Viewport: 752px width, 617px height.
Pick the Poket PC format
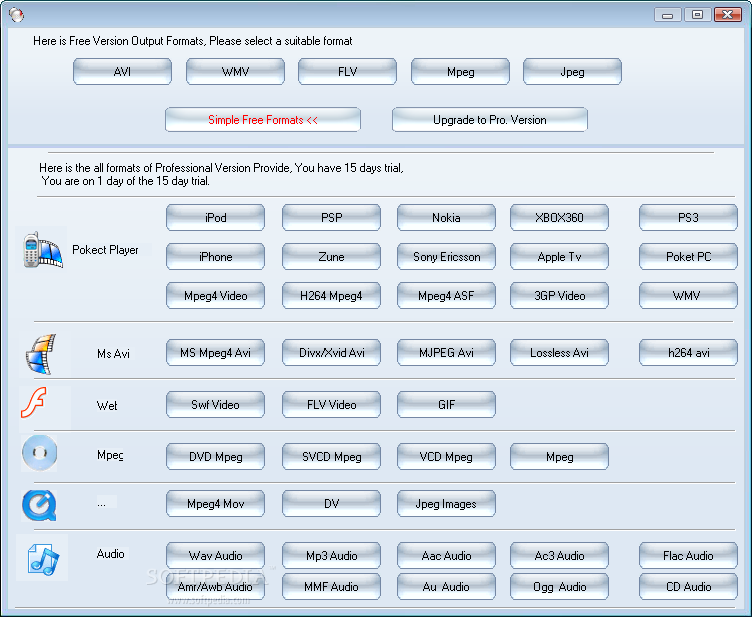(688, 257)
